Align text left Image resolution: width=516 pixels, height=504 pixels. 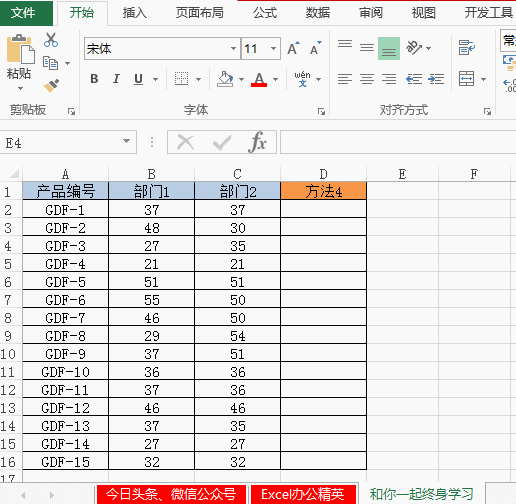[345, 79]
